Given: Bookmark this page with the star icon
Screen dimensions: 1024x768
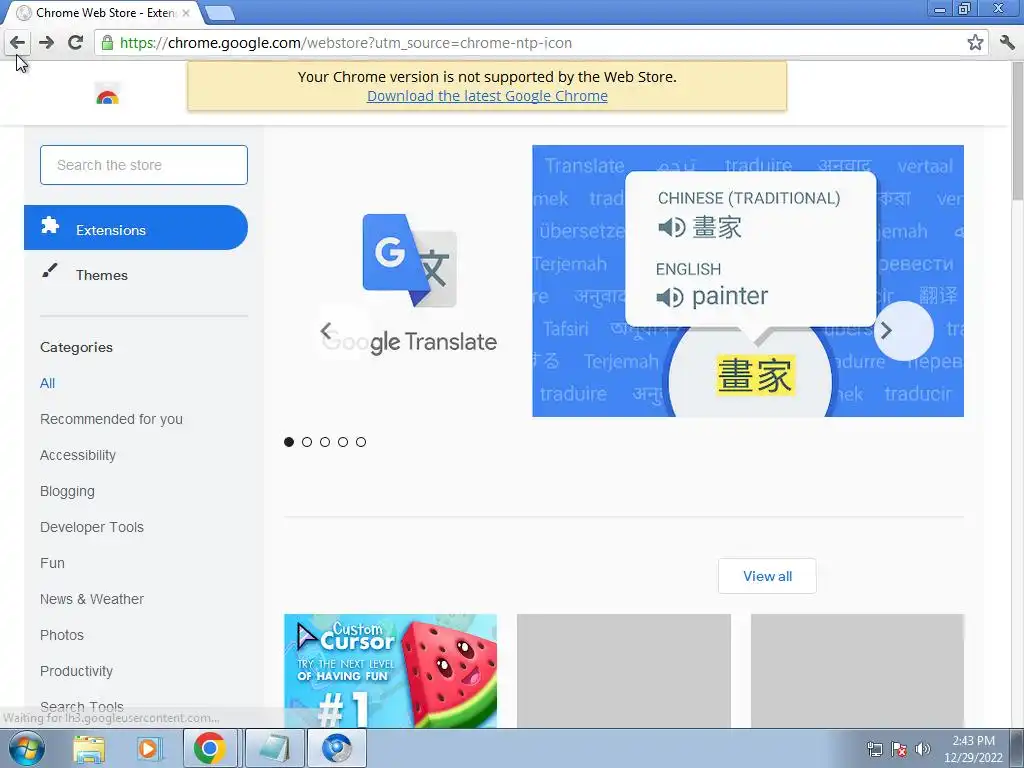Looking at the screenshot, I should point(975,43).
